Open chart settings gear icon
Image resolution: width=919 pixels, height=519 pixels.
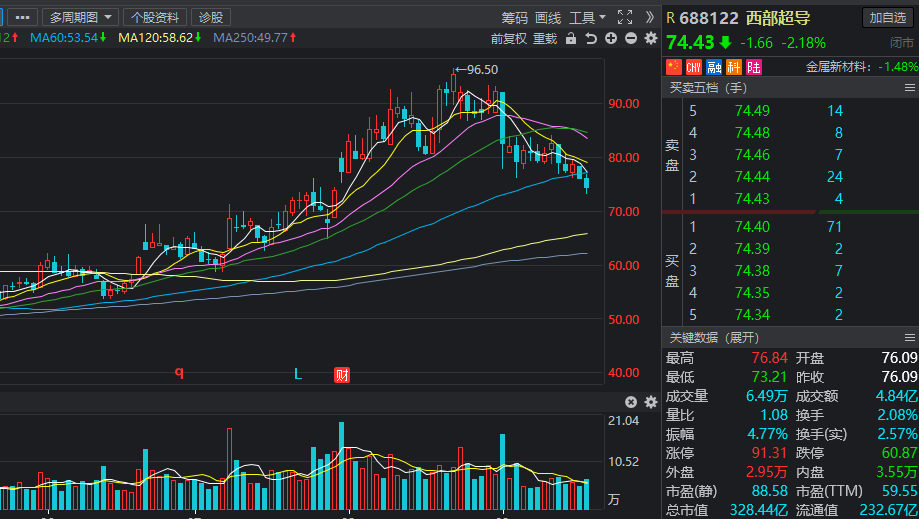pyautogui.click(x=650, y=38)
